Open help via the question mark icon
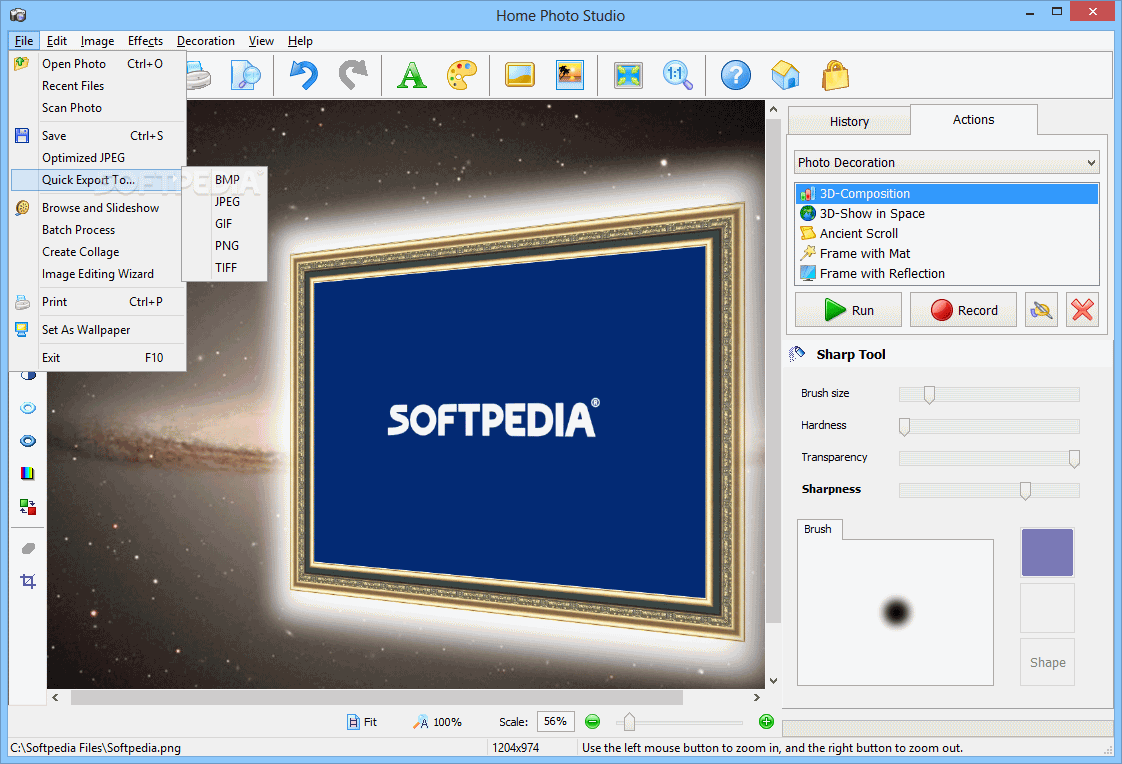Screen dimensions: 1122x764 [736, 75]
